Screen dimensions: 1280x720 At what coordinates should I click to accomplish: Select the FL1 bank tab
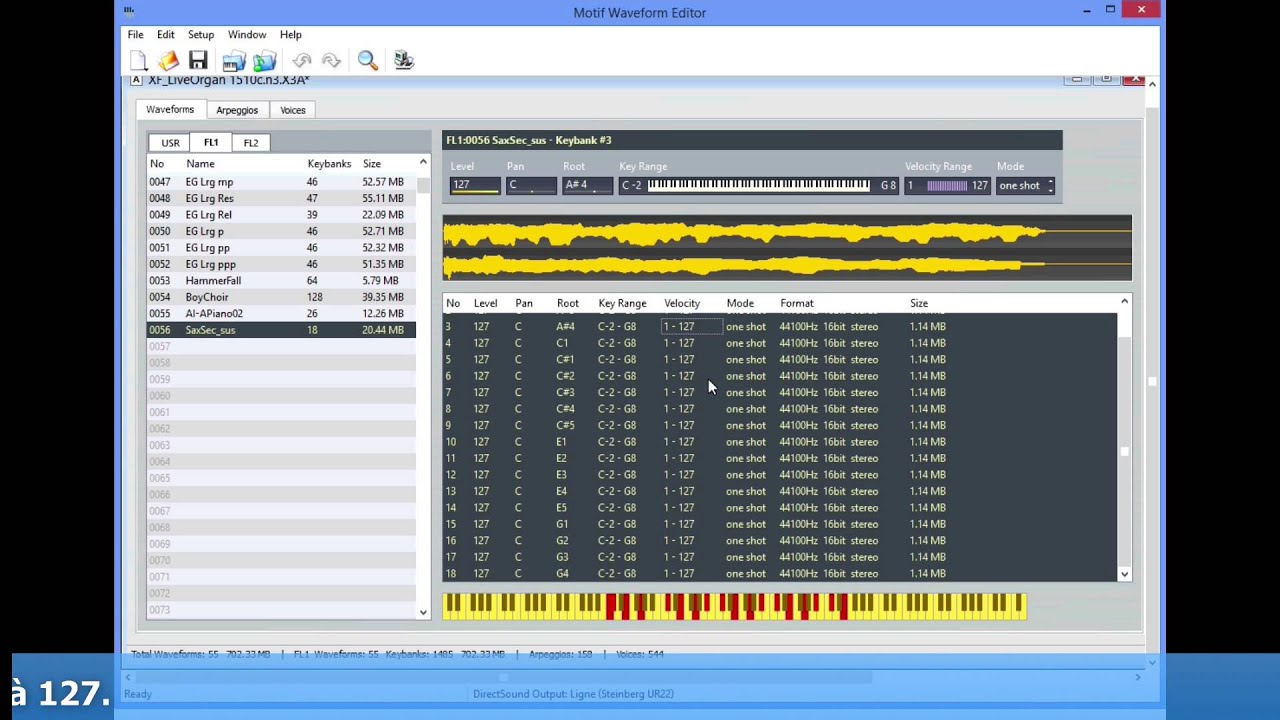[x=211, y=142]
